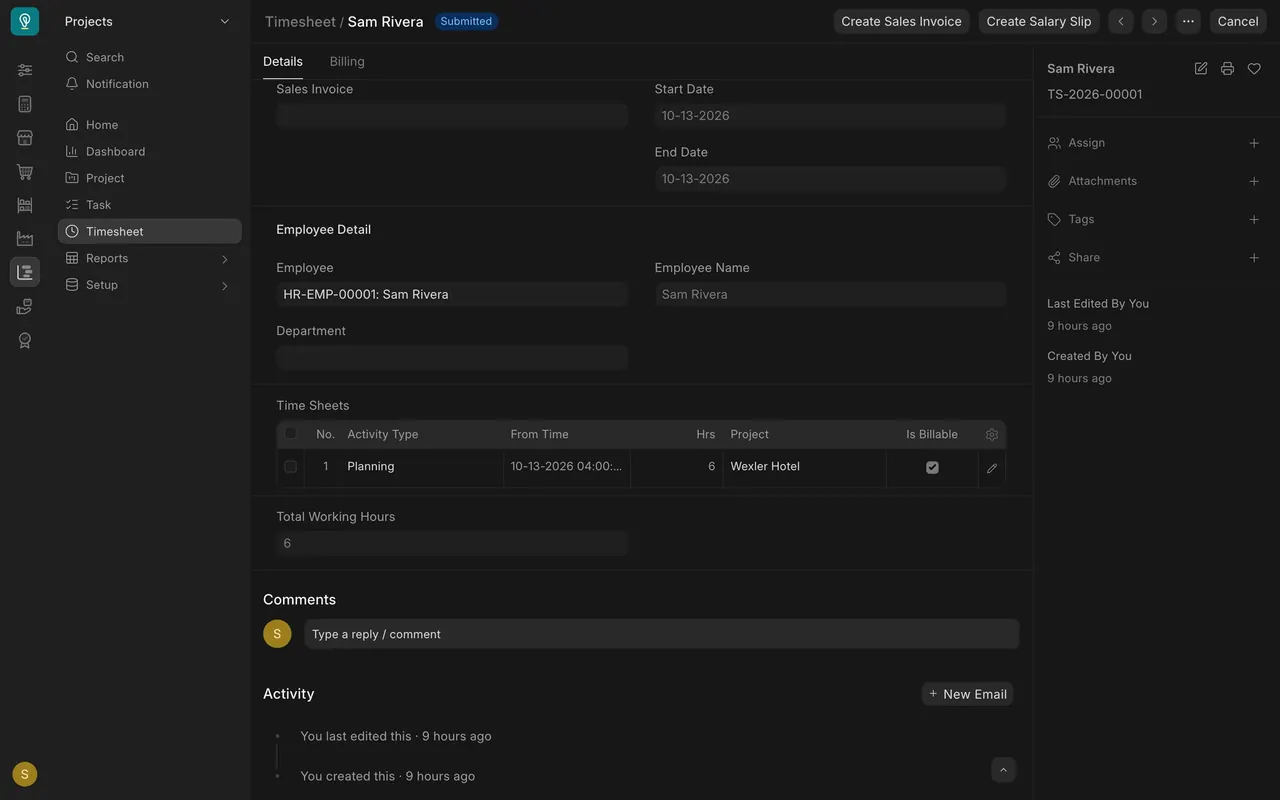
Task: Open the Time Sheets table settings gear
Action: point(992,434)
